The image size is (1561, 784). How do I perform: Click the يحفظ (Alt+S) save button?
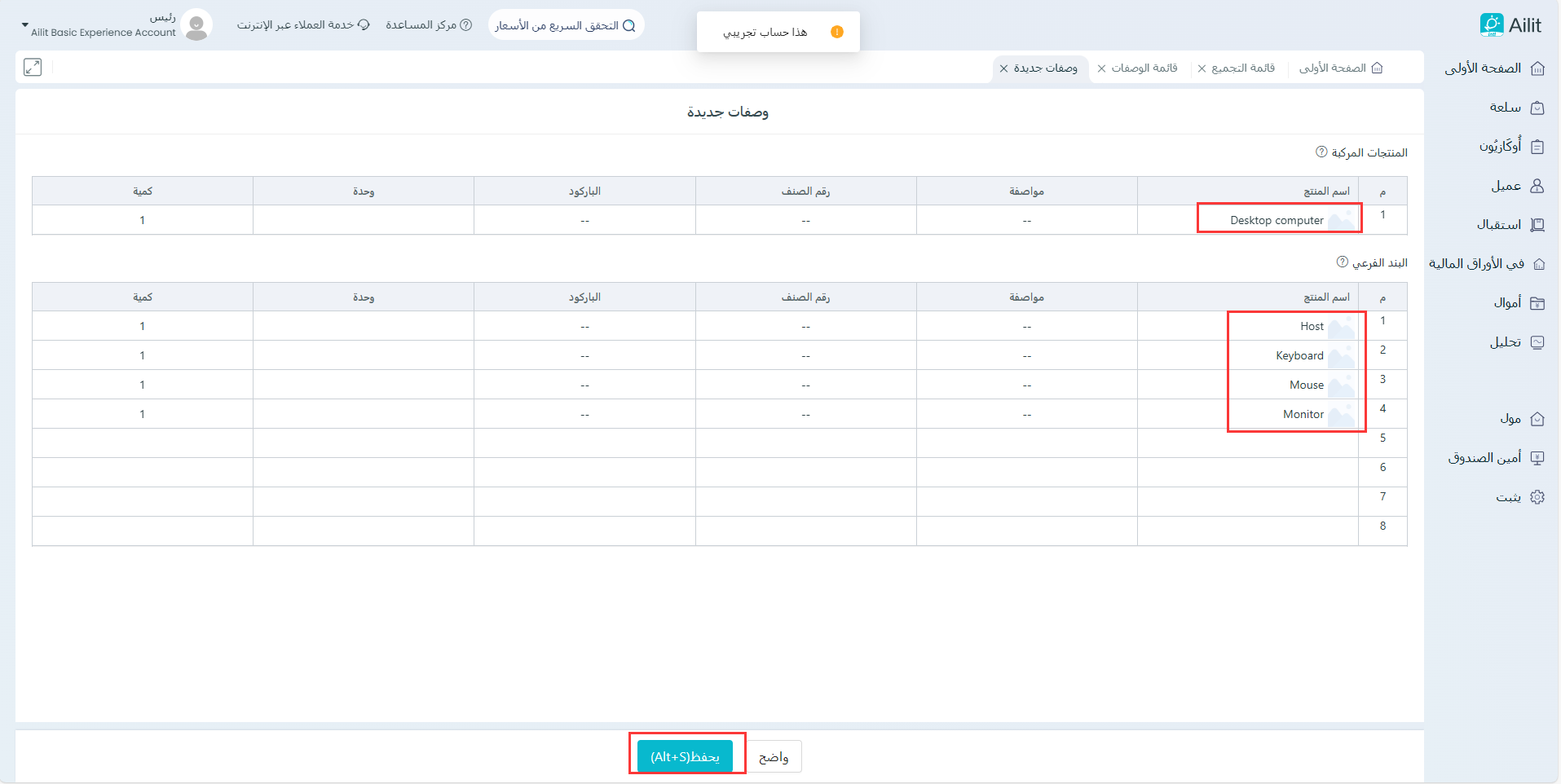pos(685,756)
